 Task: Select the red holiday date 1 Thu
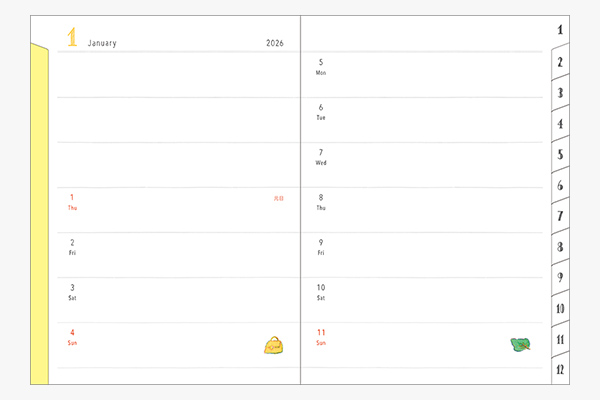tap(71, 201)
